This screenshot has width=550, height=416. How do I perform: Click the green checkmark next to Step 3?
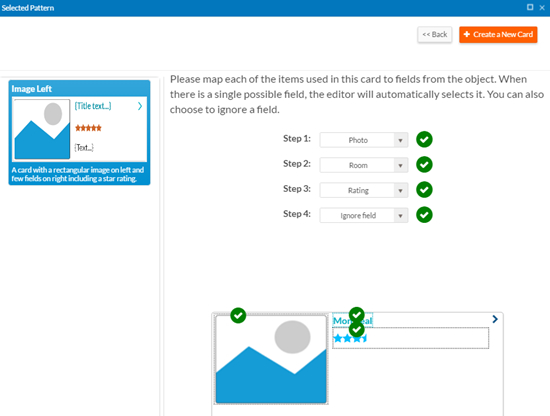tap(424, 190)
